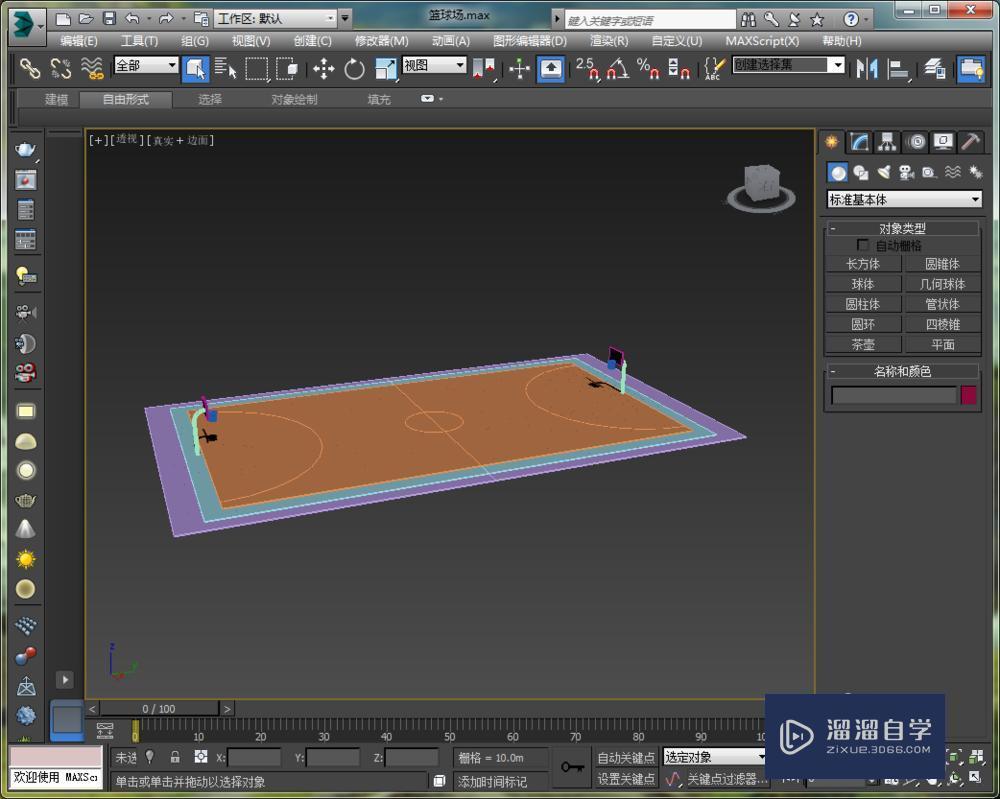Open the Utilities panel hammer icon
Image resolution: width=1000 pixels, height=799 pixels.
(970, 142)
